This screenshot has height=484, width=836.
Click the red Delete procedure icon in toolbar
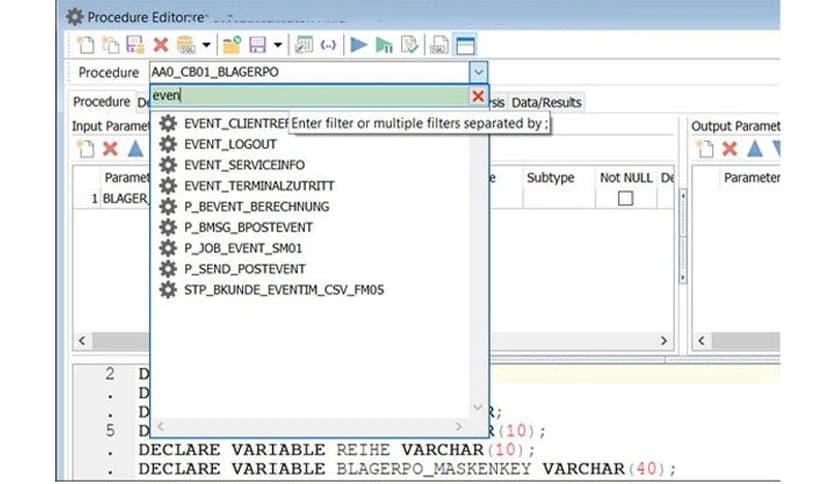(160, 45)
